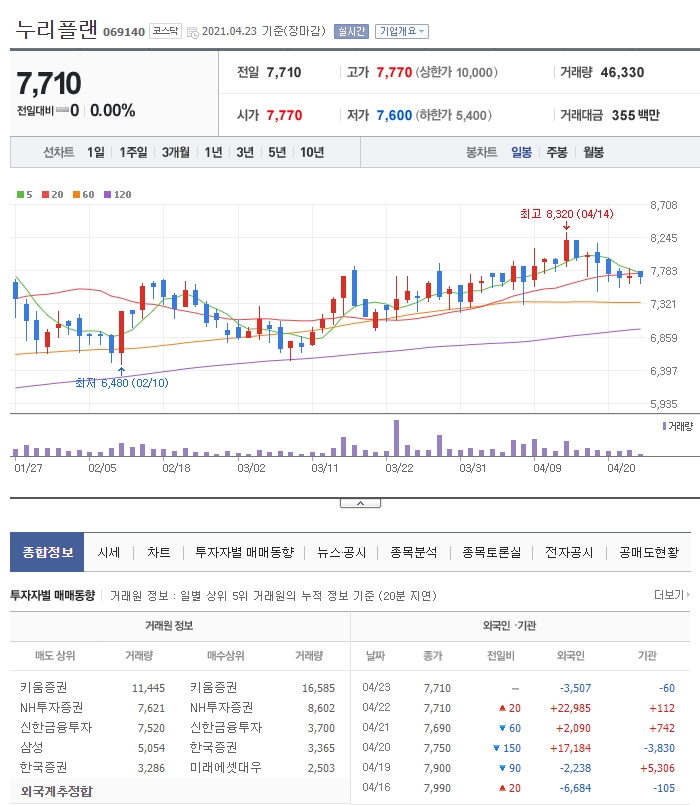Switch to the 월봉 monthly candle chart
Screen dimensions: 700x805
[593, 152]
